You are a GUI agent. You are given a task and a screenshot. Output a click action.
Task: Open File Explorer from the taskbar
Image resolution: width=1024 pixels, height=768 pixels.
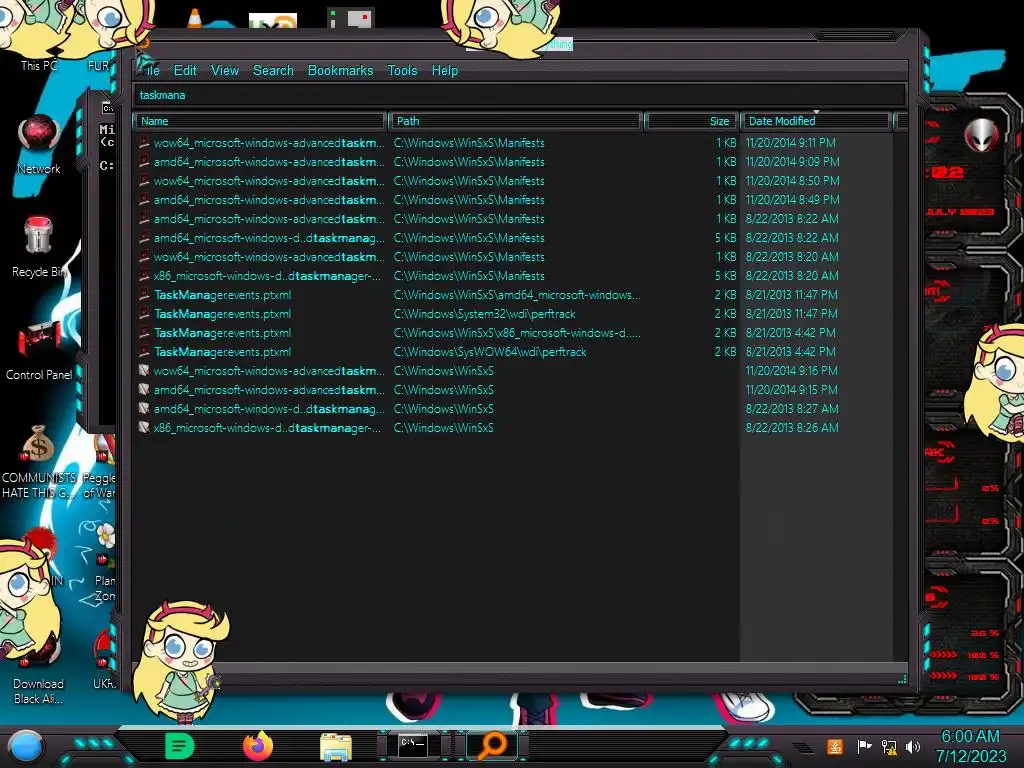click(336, 746)
